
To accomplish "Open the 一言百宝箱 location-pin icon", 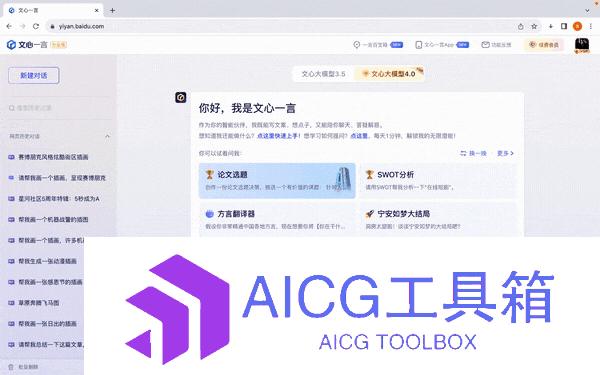I will (357, 45).
